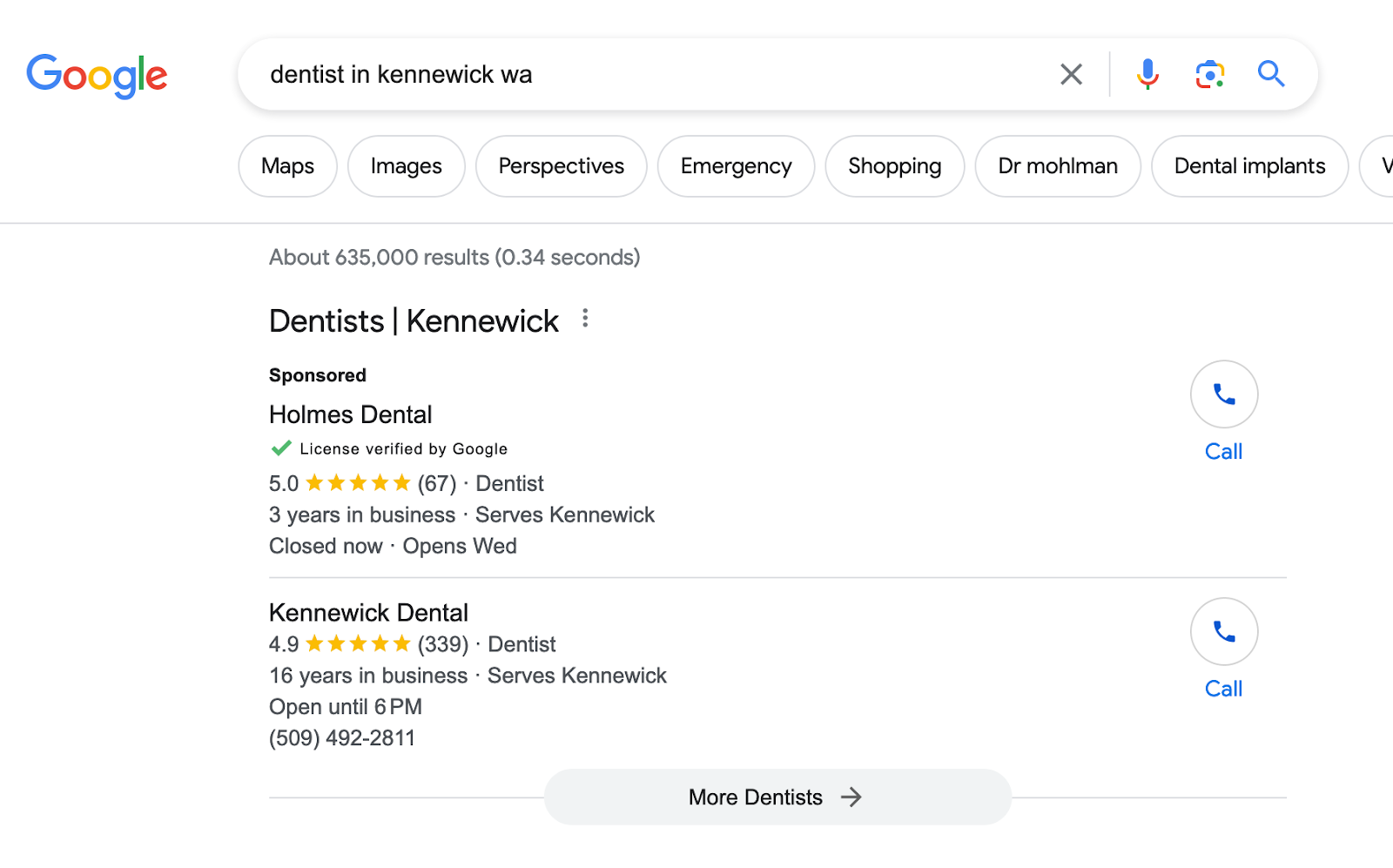The image size is (1393, 868).
Task: Click the Call label for Kennewick Dental
Action: tap(1223, 689)
